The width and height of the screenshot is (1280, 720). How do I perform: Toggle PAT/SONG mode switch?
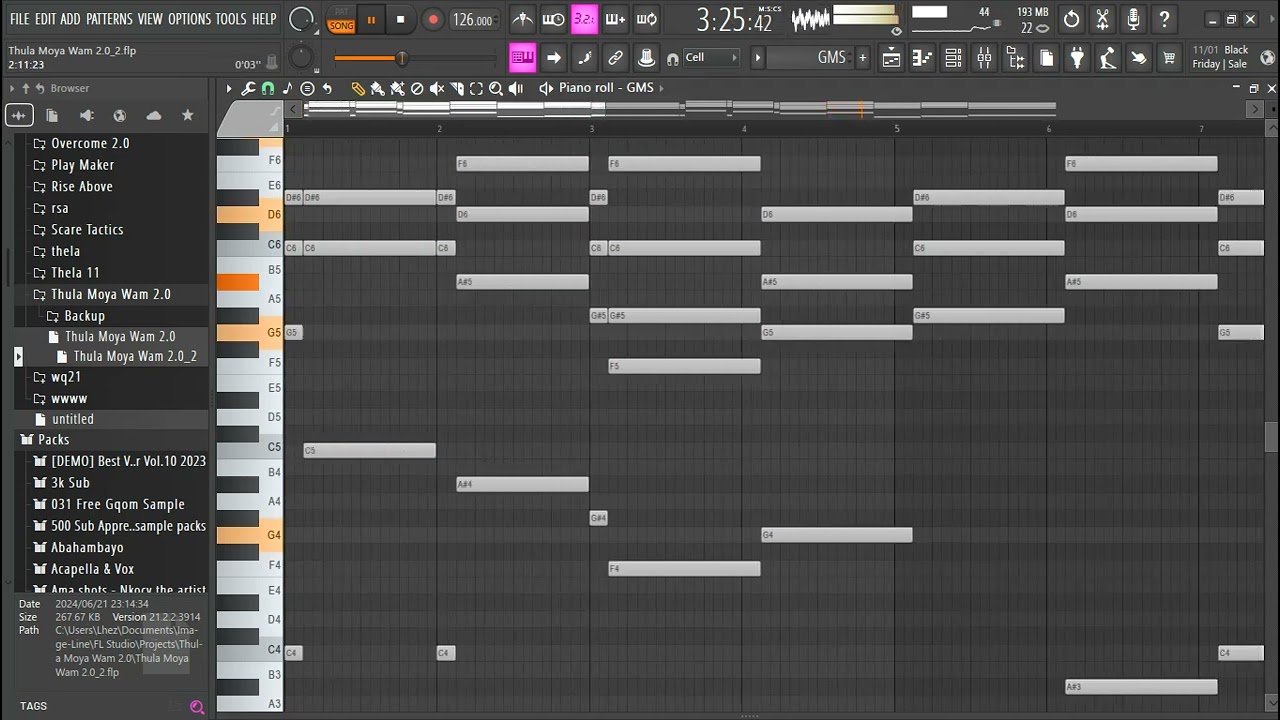(341, 20)
